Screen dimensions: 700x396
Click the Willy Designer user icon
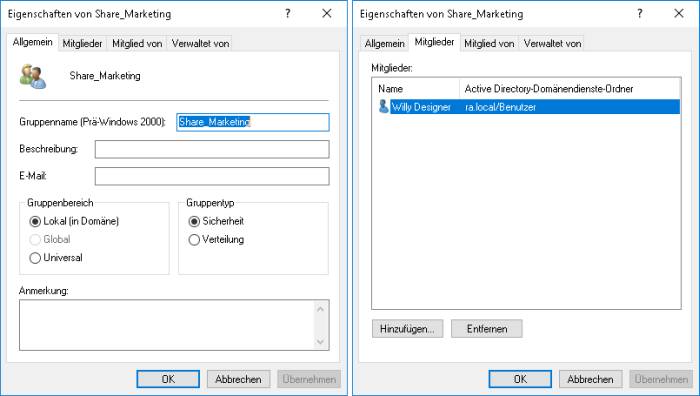coord(383,106)
